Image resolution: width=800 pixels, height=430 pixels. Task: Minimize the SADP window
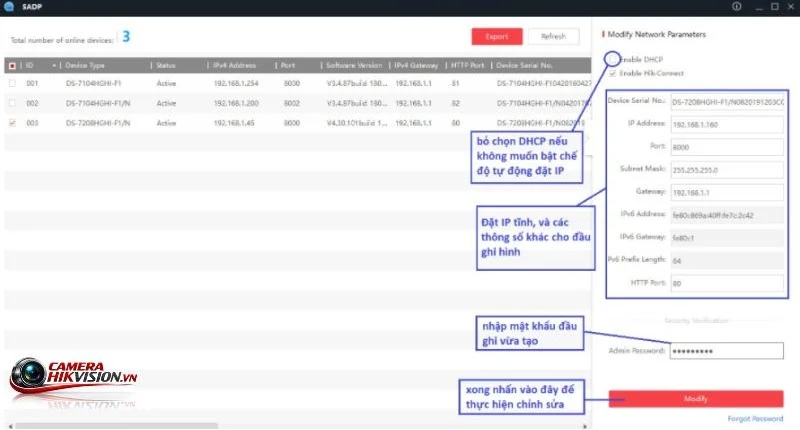[759, 7]
